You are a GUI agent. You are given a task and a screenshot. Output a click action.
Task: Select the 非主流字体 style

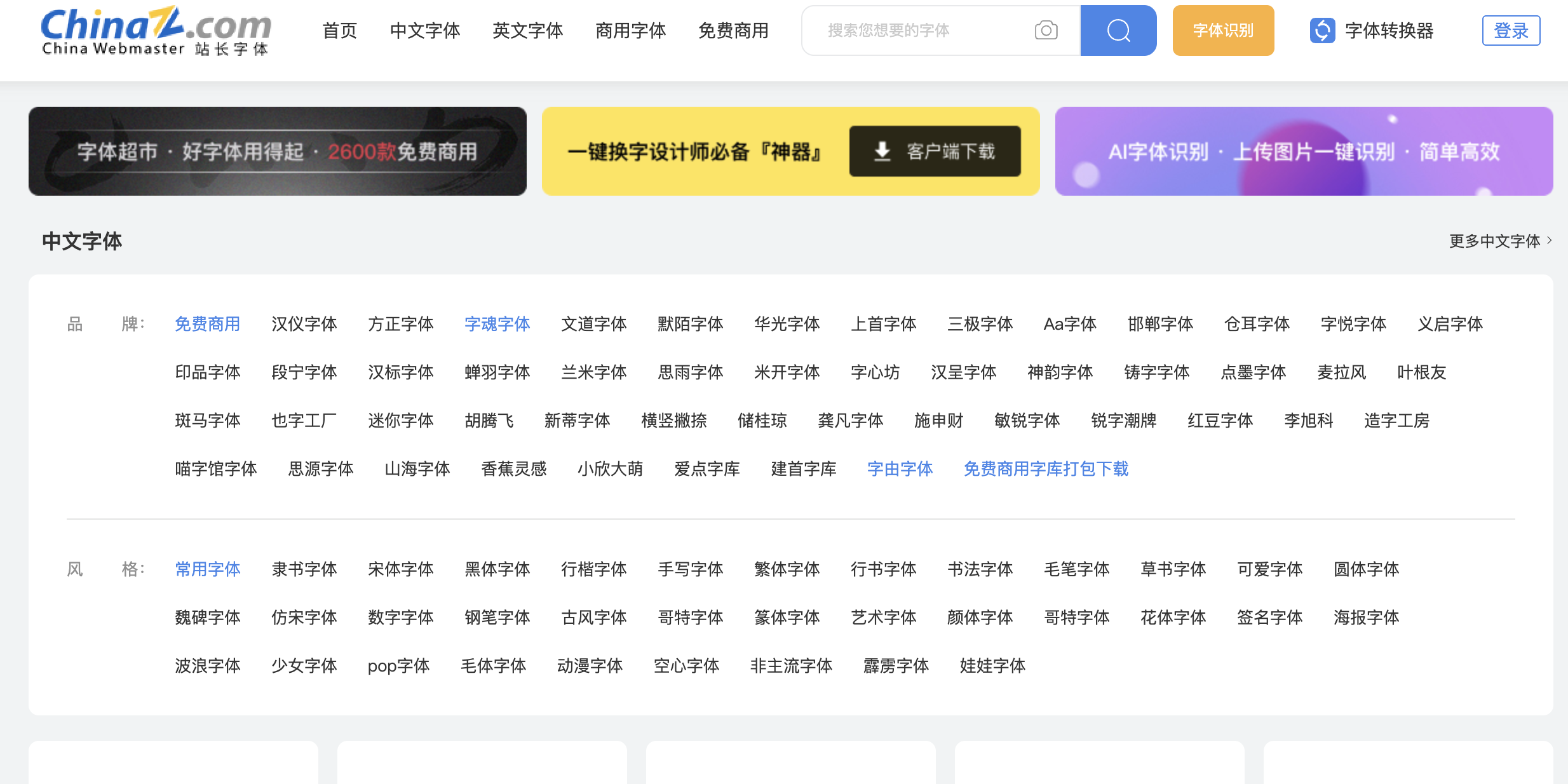[x=792, y=666]
